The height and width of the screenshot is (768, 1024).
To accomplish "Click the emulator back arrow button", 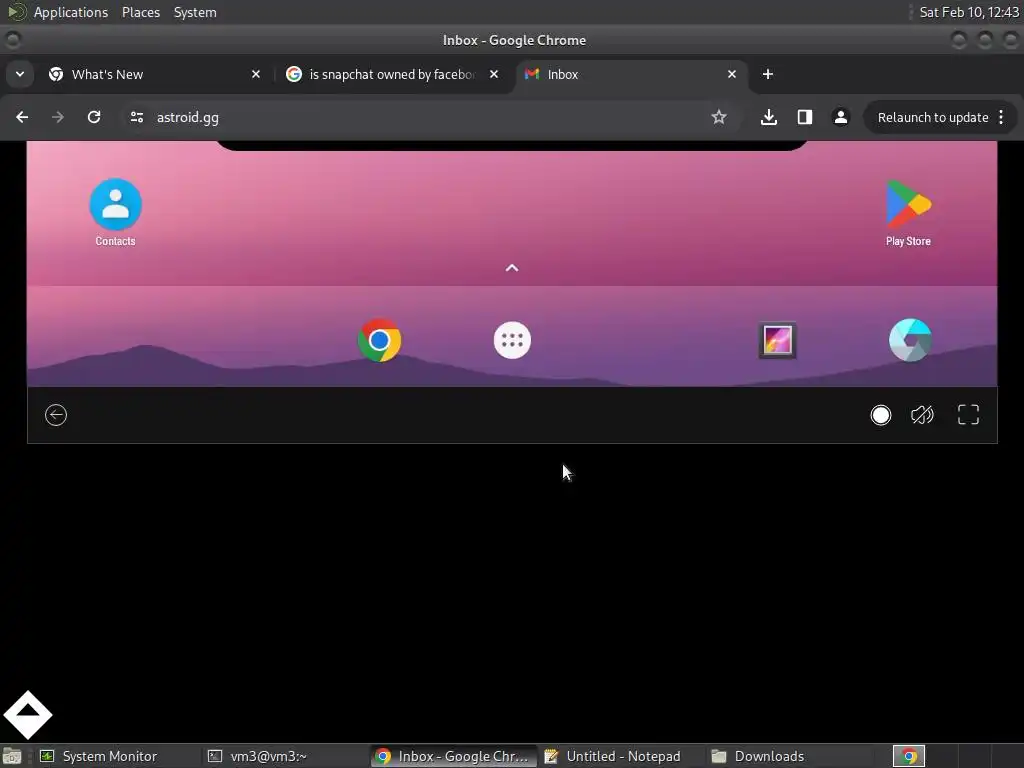I will tap(56, 415).
